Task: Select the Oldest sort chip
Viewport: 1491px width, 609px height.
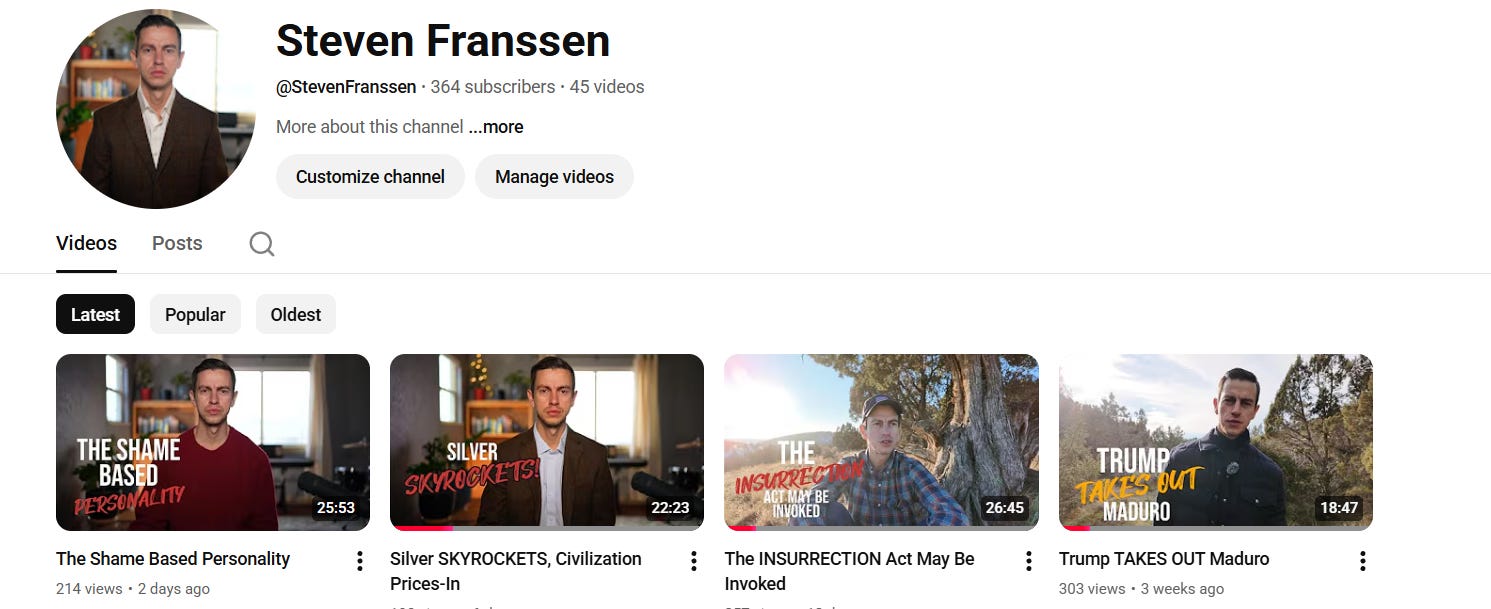Action: click(x=296, y=314)
